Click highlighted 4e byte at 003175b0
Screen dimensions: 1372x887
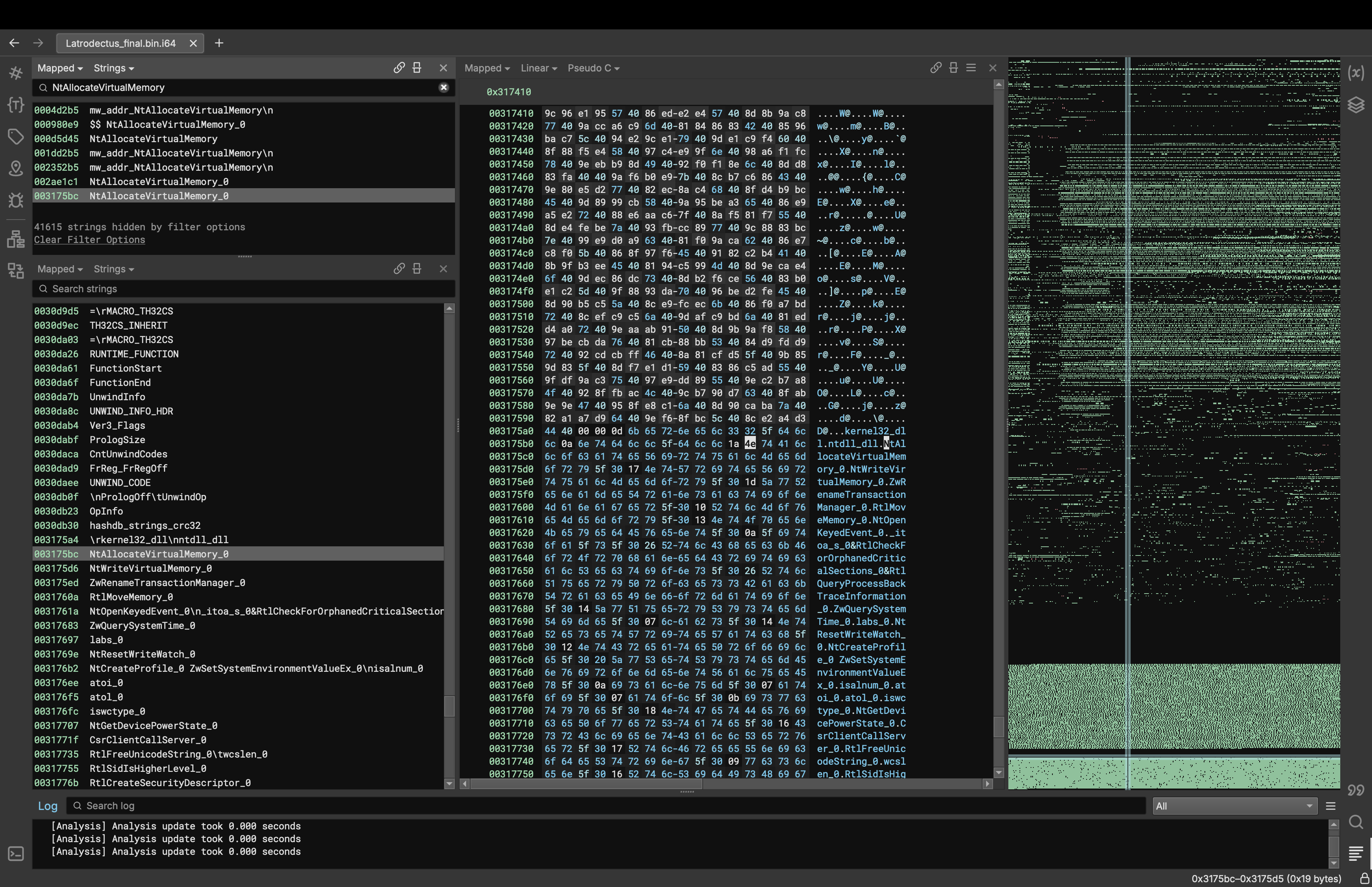tap(750, 443)
